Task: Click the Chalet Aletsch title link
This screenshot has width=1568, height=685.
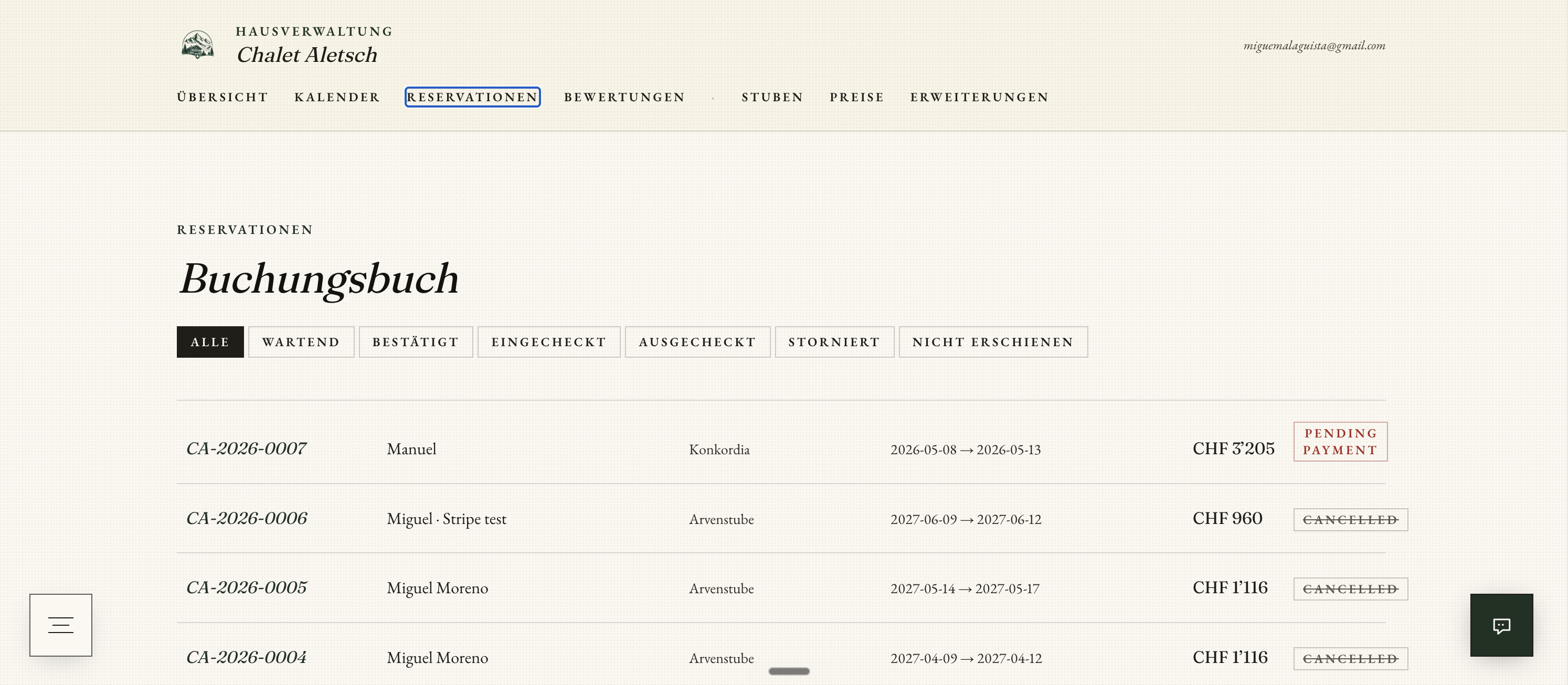Action: tap(307, 55)
